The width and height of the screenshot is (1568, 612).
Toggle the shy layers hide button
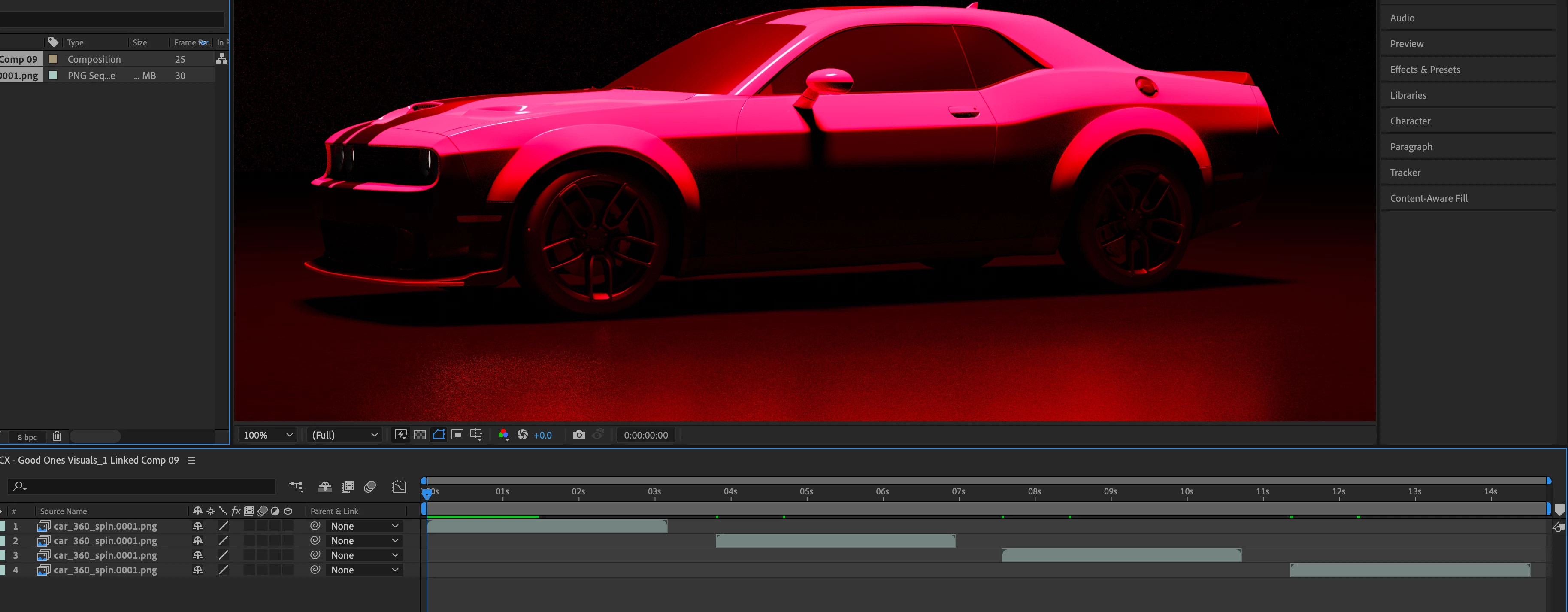[325, 487]
